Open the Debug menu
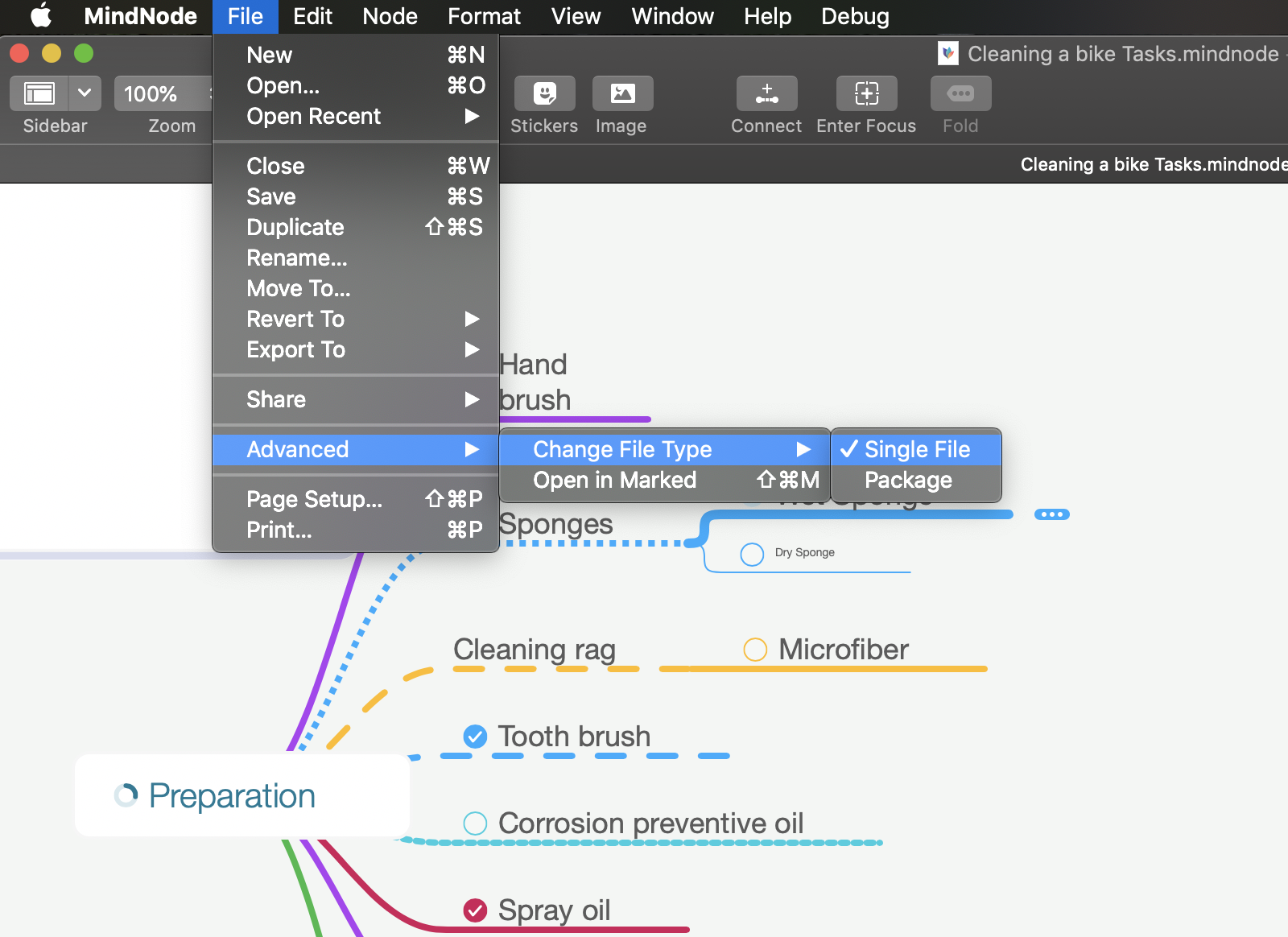 (x=855, y=16)
